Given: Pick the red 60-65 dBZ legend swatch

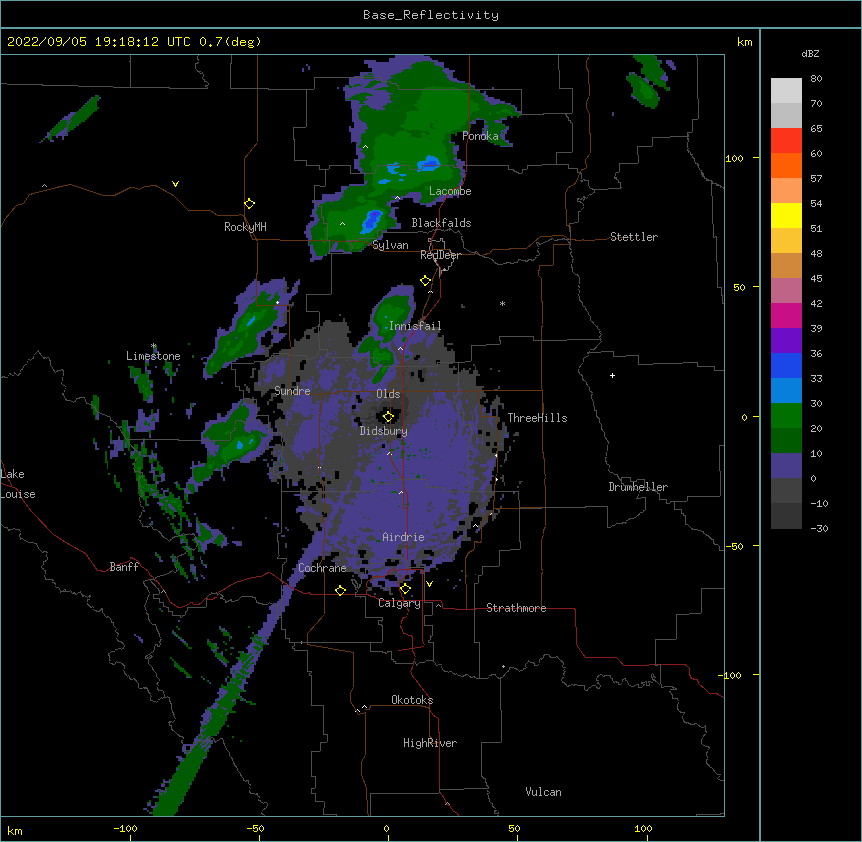Looking at the screenshot, I should coord(786,140).
